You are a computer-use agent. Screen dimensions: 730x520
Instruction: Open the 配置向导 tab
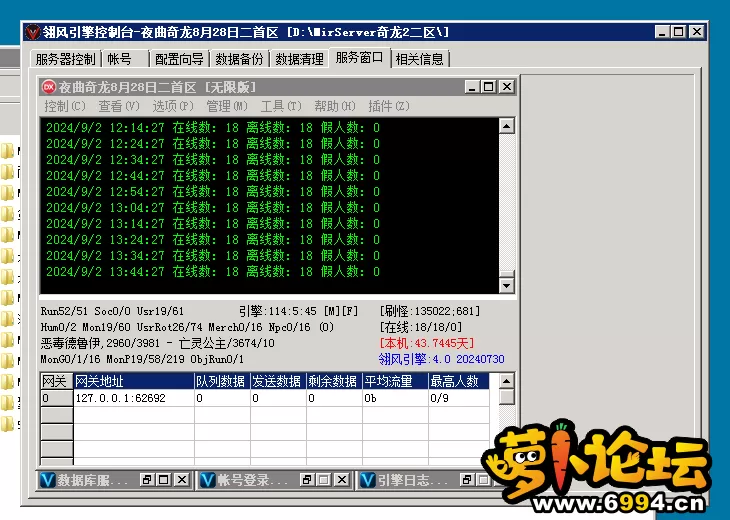pyautogui.click(x=179, y=59)
